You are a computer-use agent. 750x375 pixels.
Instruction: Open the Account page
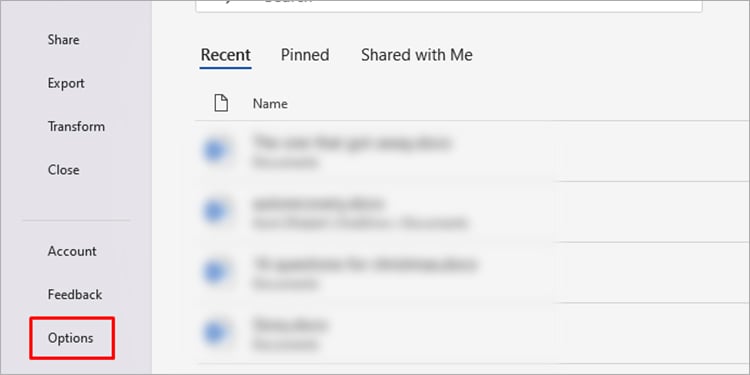[x=72, y=251]
